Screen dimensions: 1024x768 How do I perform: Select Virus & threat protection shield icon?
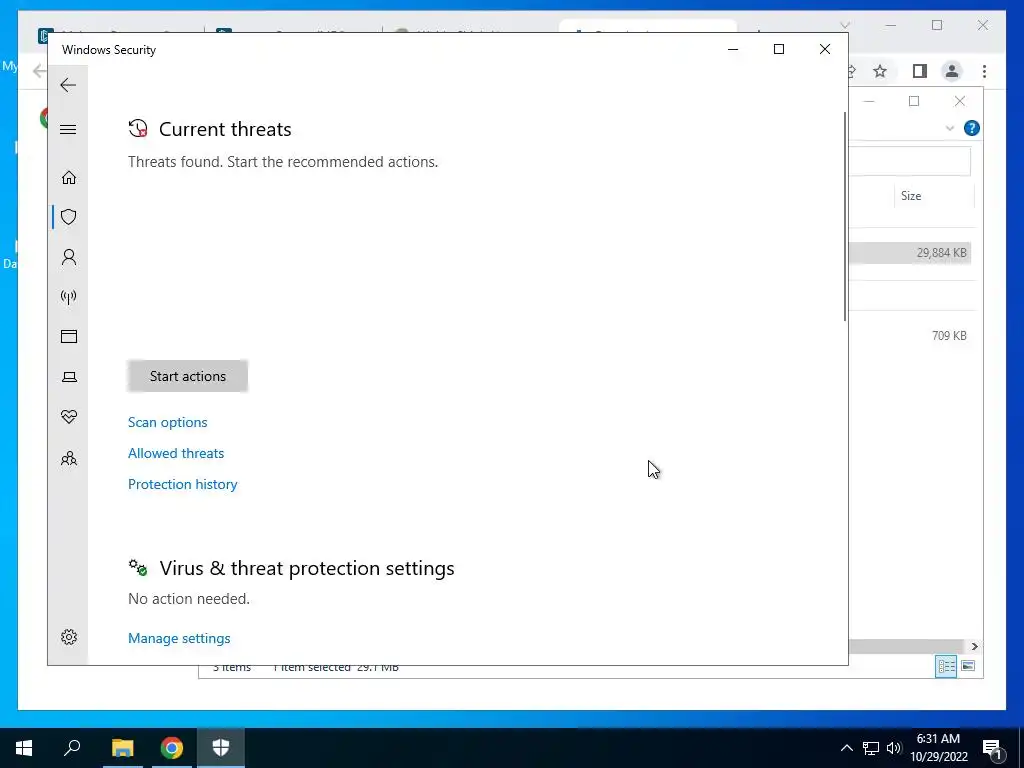coord(69,217)
